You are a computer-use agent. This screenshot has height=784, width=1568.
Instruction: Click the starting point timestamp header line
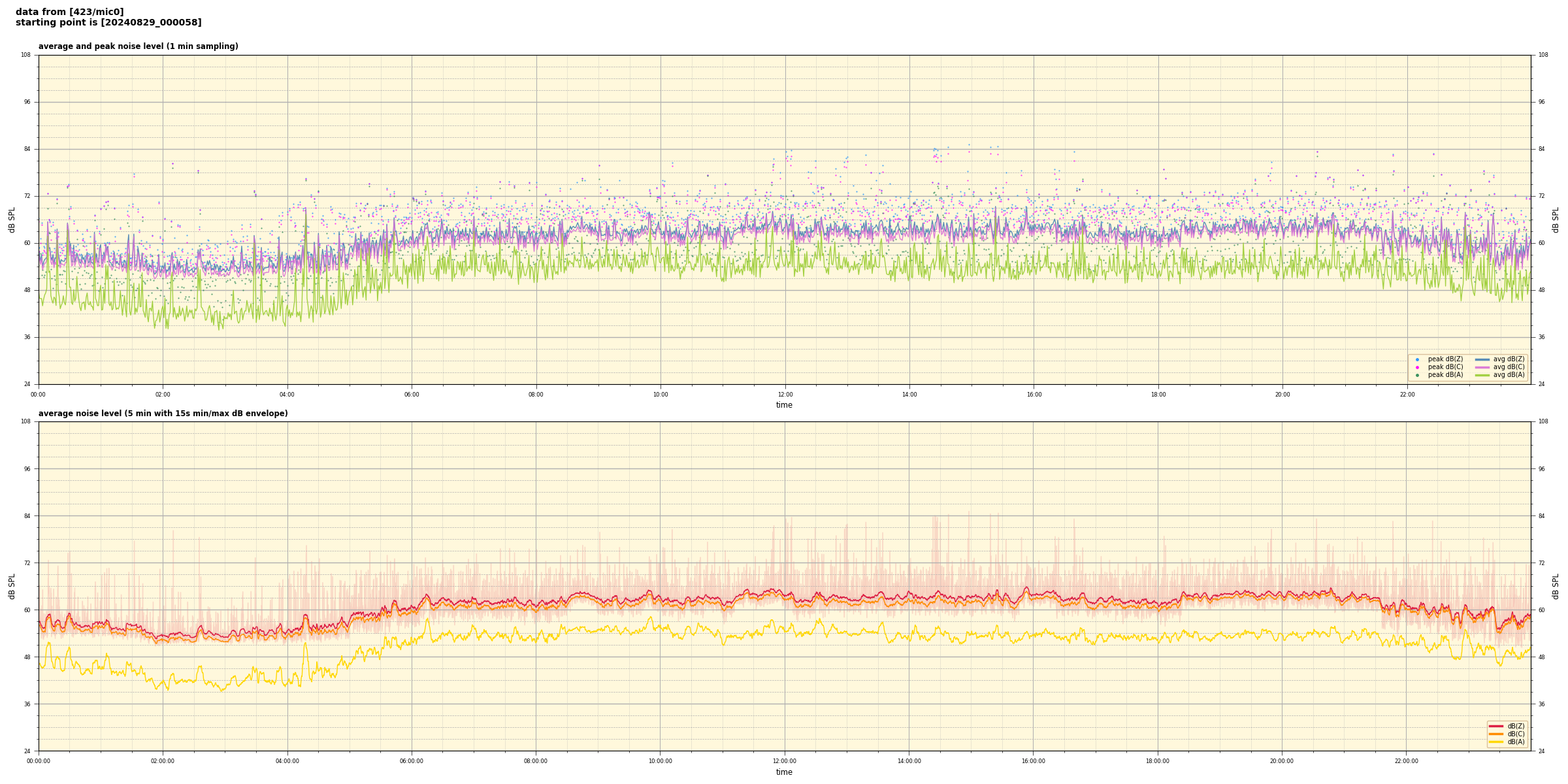[108, 23]
